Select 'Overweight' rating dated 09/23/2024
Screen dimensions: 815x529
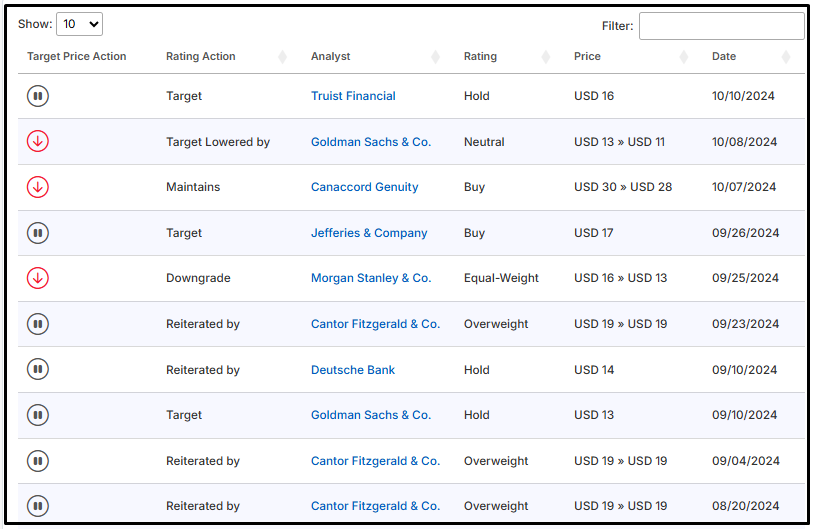[x=496, y=324]
